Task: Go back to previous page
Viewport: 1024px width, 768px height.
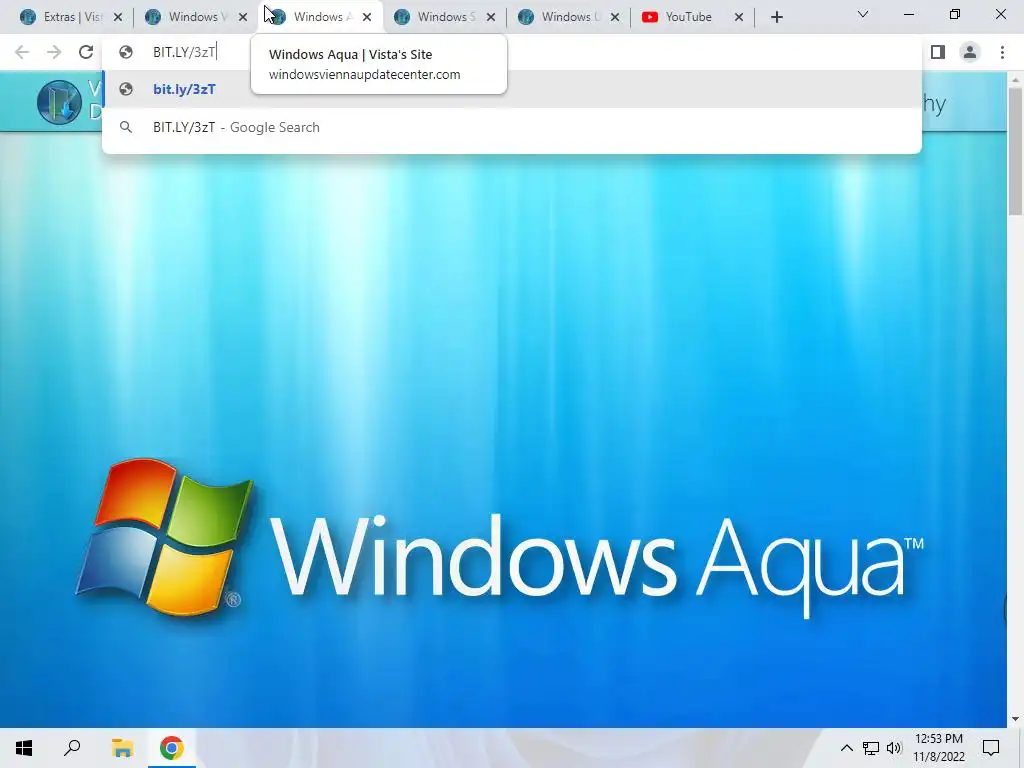Action: click(x=22, y=52)
